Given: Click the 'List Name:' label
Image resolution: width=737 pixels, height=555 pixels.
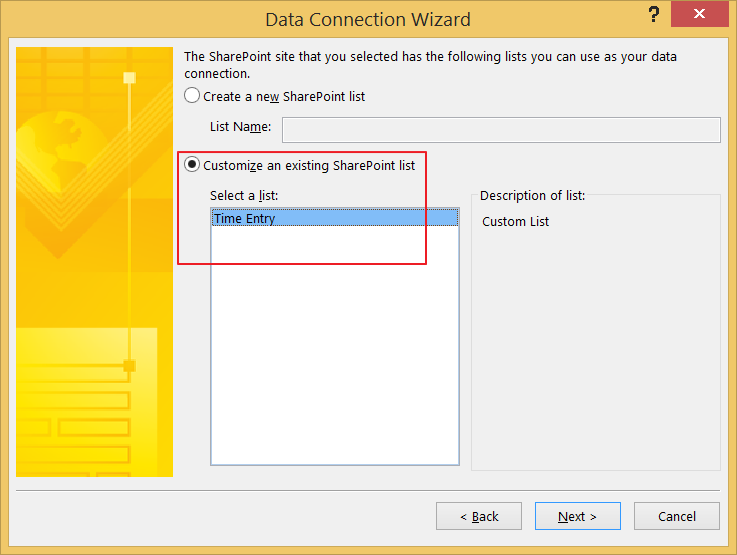Looking at the screenshot, I should 240,126.
